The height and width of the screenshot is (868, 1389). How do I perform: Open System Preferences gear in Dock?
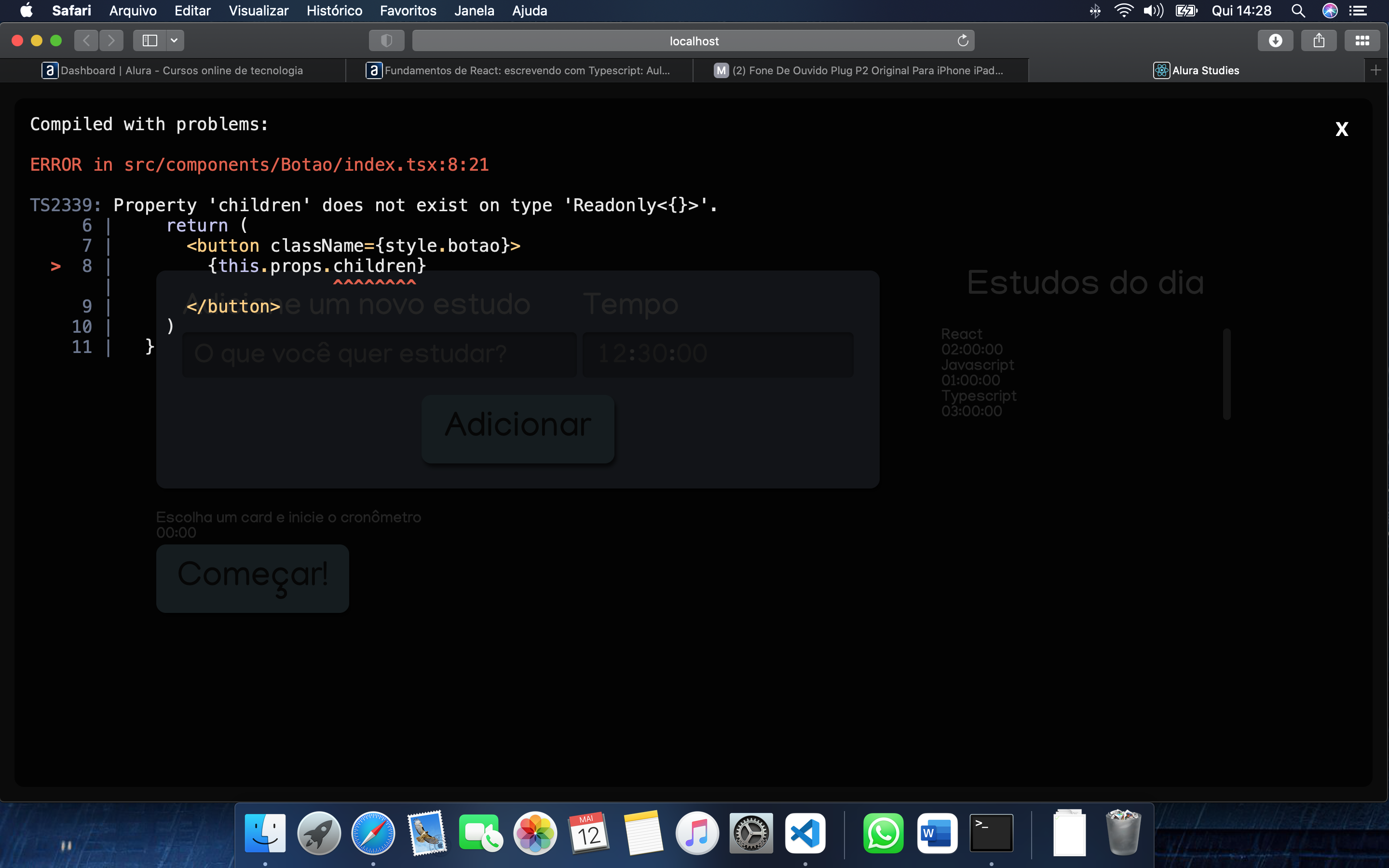[x=751, y=833]
